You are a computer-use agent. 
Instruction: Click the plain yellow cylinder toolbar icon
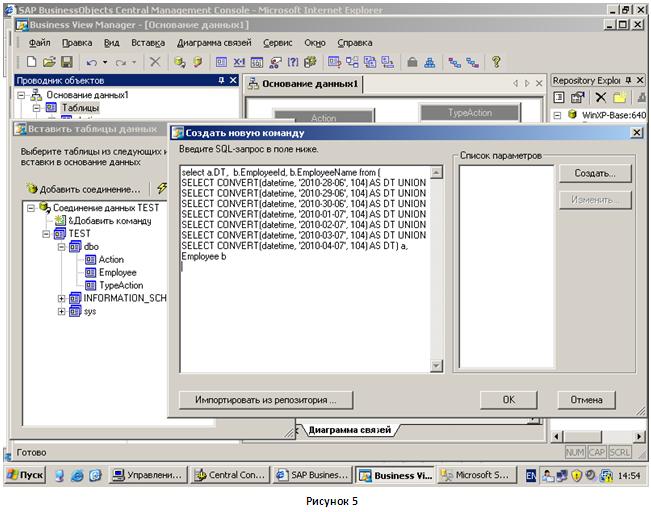[198, 62]
